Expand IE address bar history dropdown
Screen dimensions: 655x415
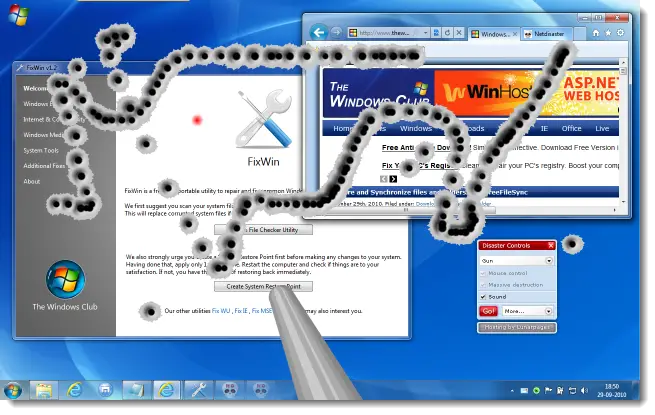pyautogui.click(x=425, y=33)
